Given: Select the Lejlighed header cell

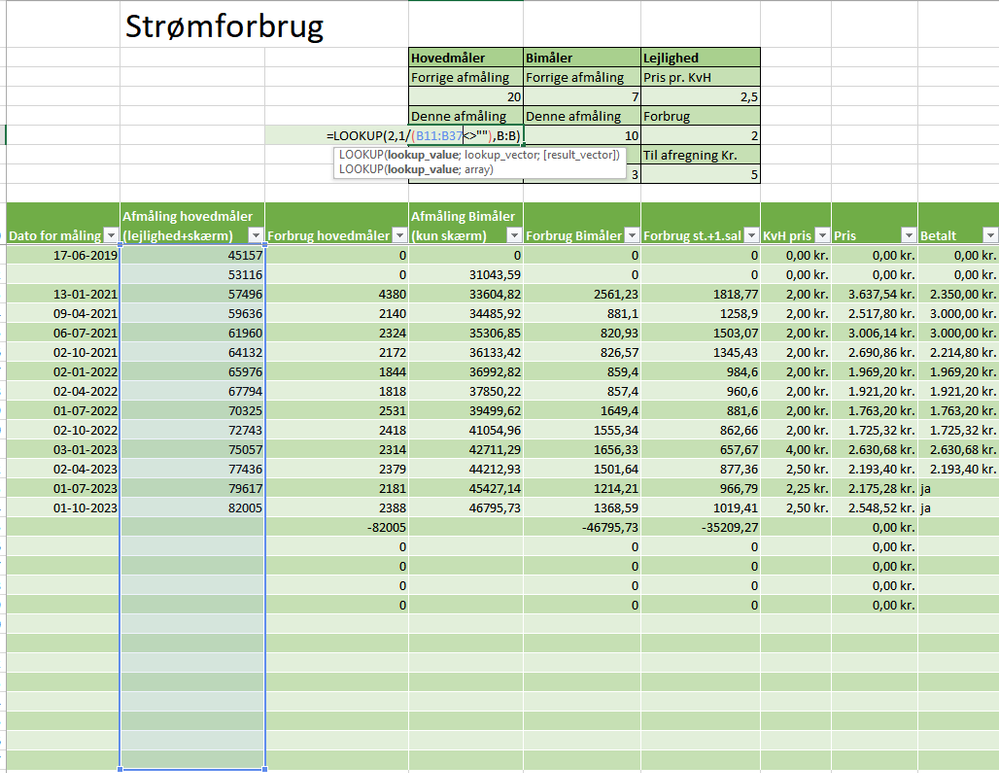Looking at the screenshot, I should pos(700,57).
